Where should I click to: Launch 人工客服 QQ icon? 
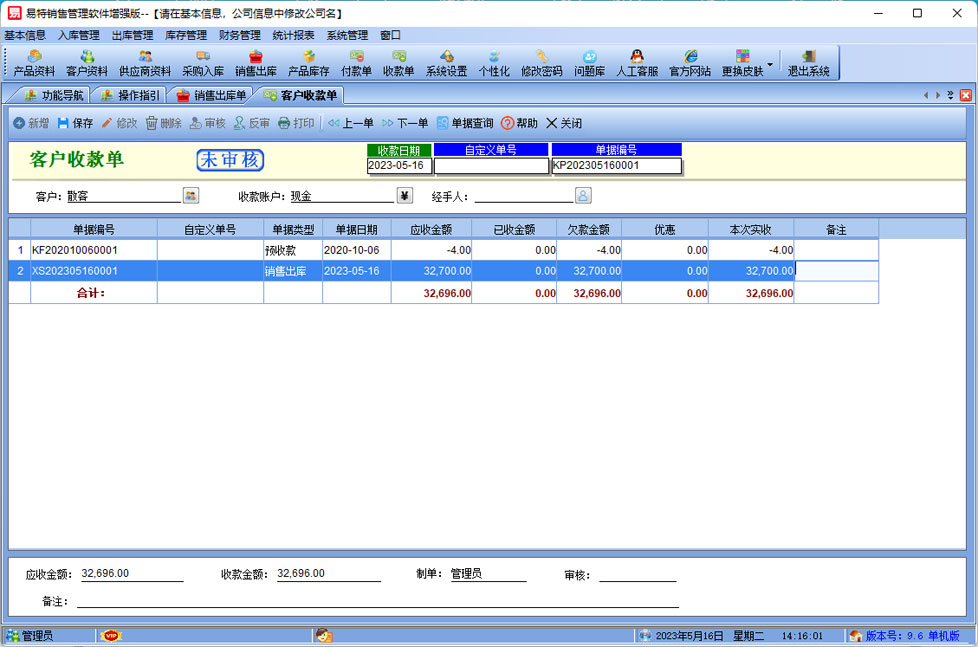[637, 63]
